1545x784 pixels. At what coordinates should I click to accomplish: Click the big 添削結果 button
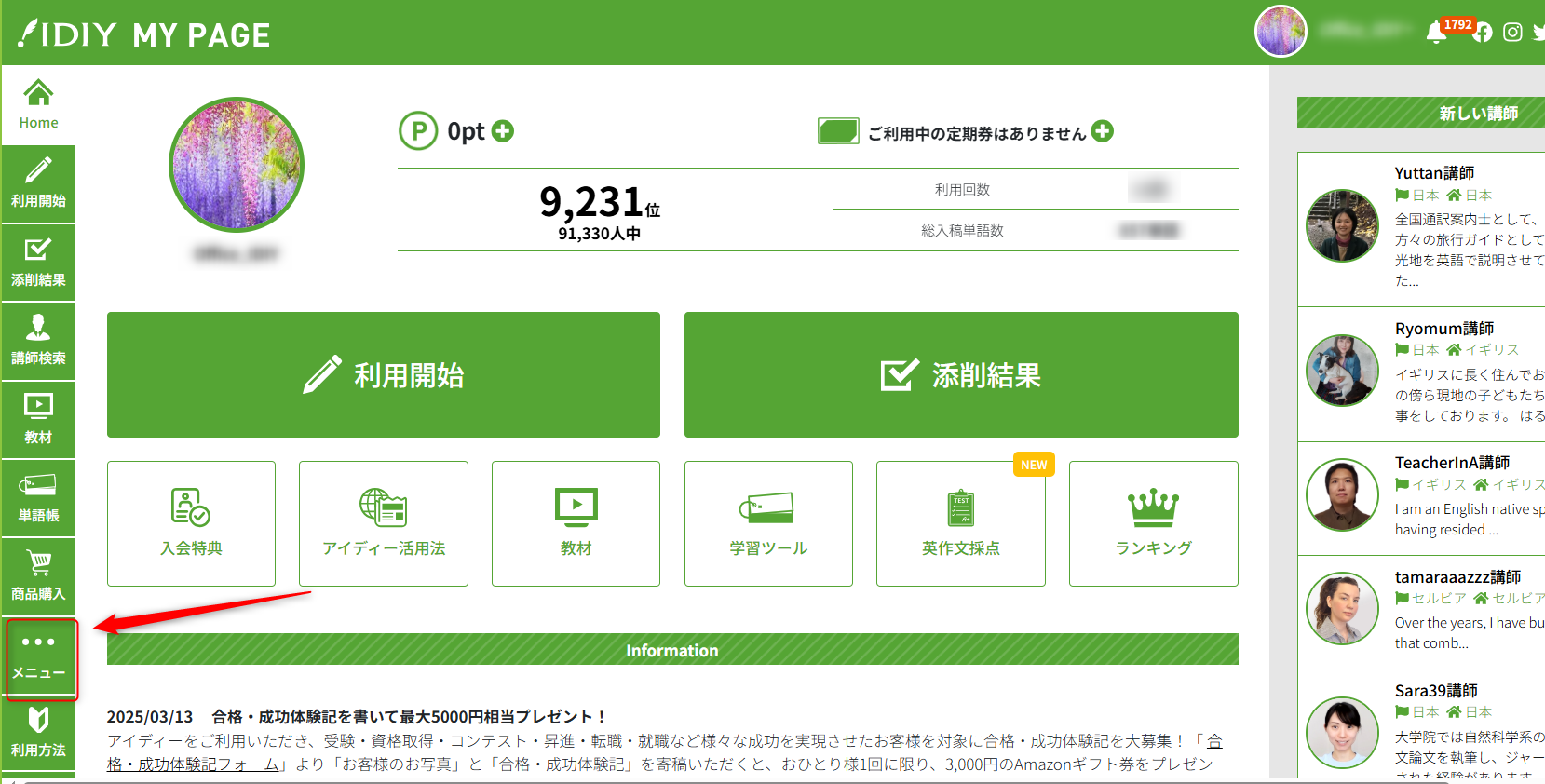pyautogui.click(x=961, y=375)
